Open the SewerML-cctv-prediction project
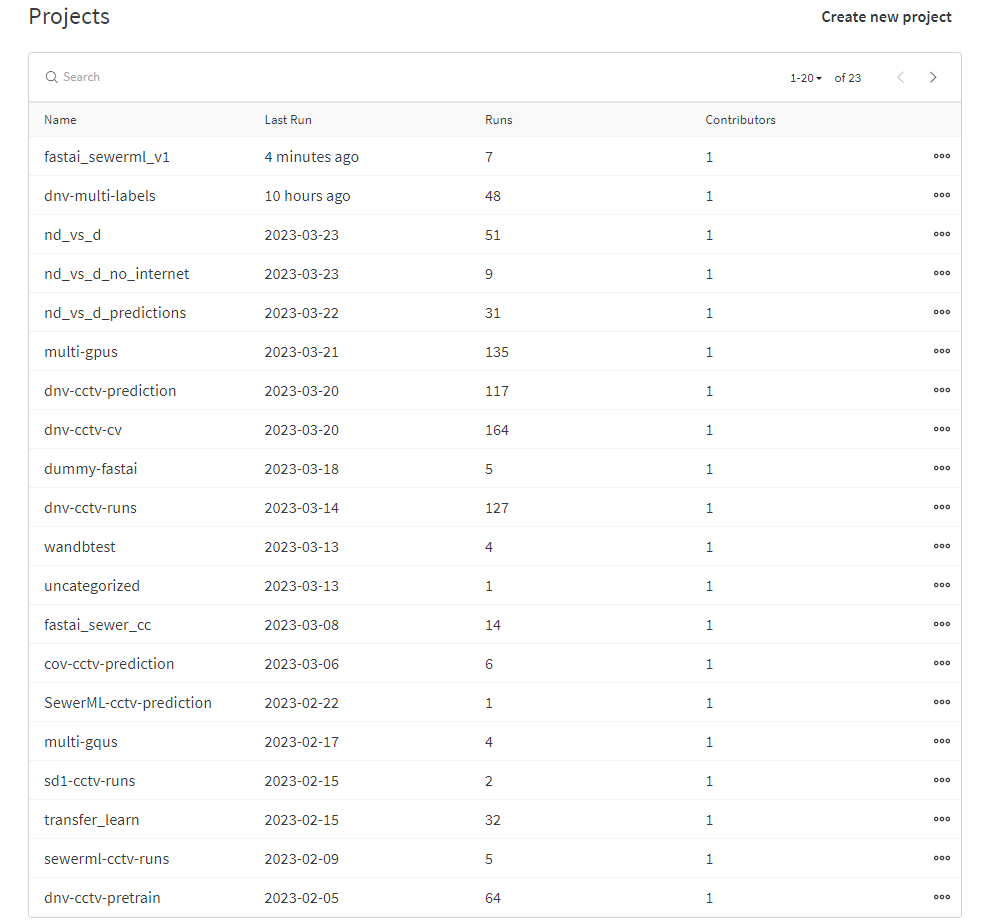 point(128,702)
